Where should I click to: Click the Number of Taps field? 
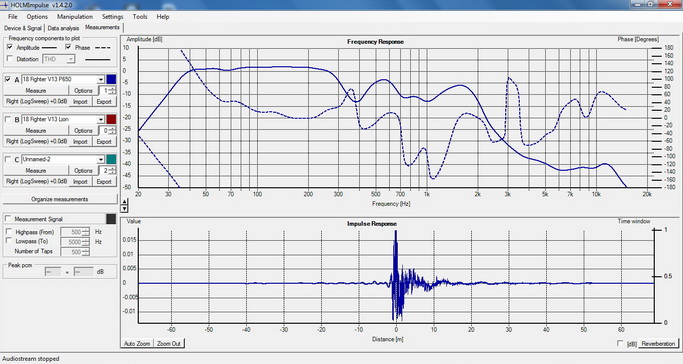click(x=75, y=252)
